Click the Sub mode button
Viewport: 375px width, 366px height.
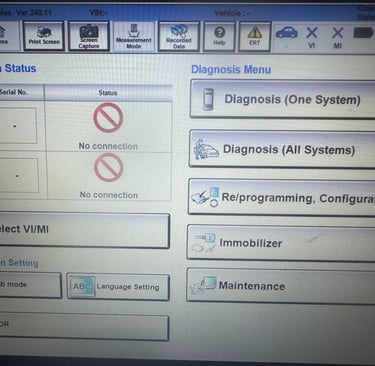(30, 285)
